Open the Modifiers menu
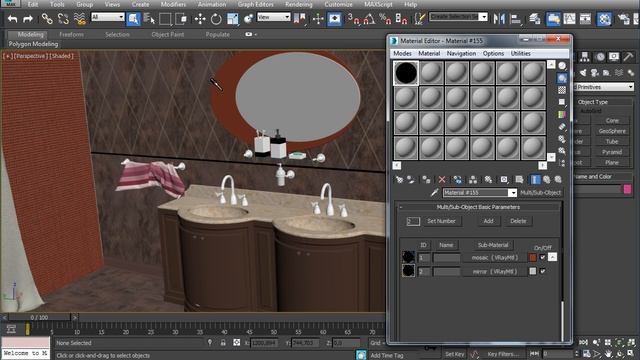 [173, 4]
